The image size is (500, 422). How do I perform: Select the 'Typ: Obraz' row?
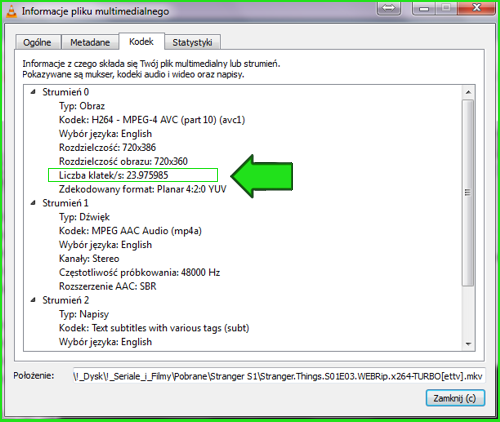tap(82, 106)
